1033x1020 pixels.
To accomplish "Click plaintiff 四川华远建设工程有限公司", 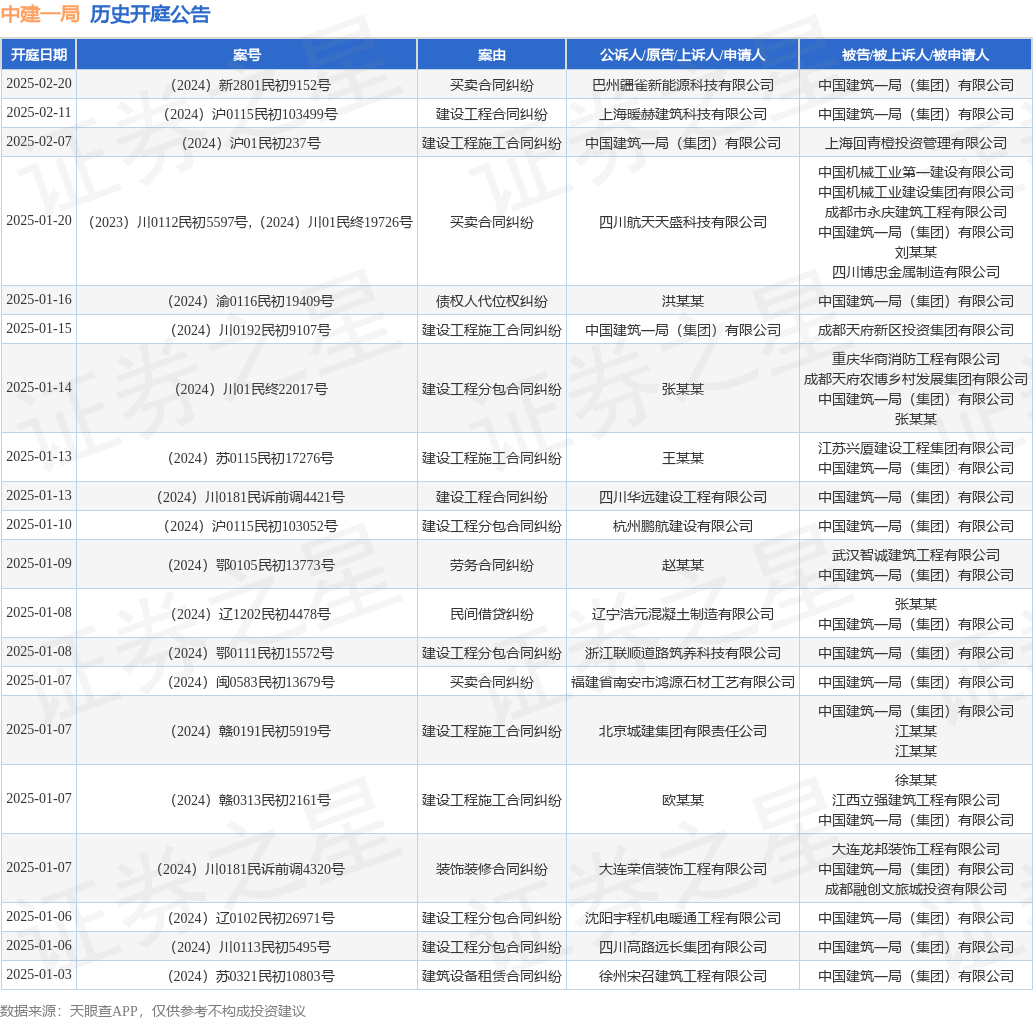I will [x=683, y=497].
